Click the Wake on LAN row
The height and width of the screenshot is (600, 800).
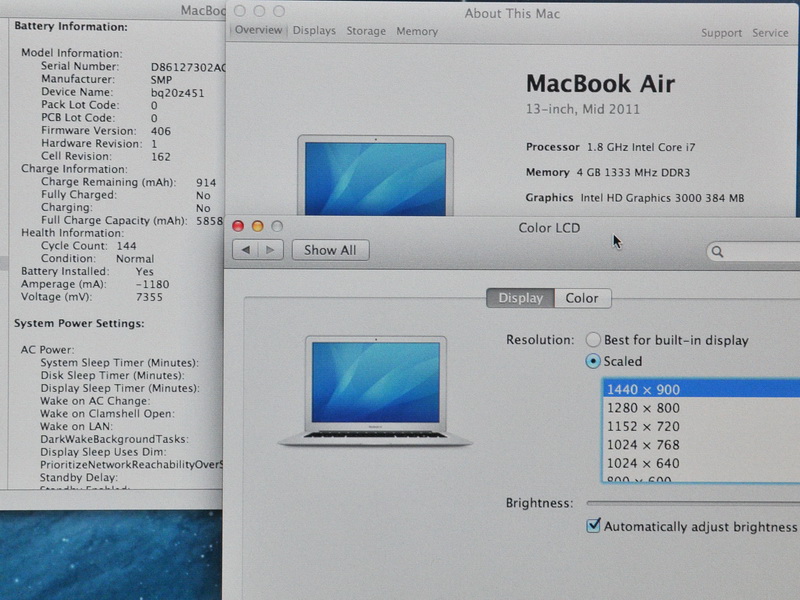77,426
